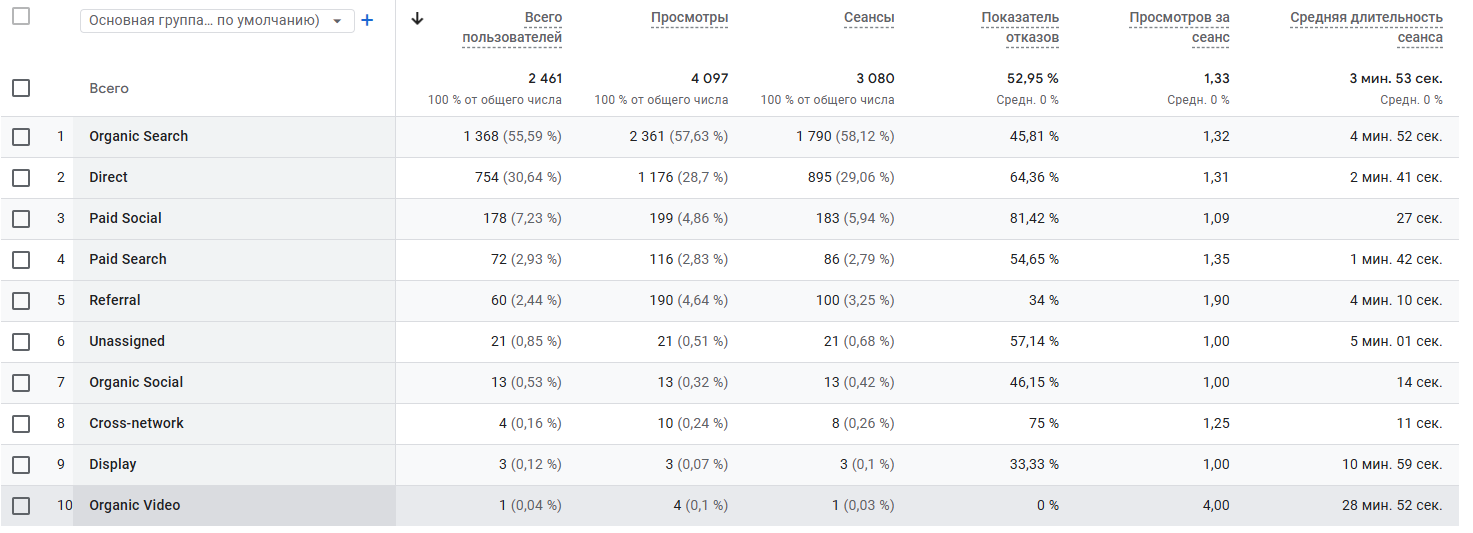Click the descending sort arrow icon
The image size is (1473, 533).
click(x=417, y=18)
